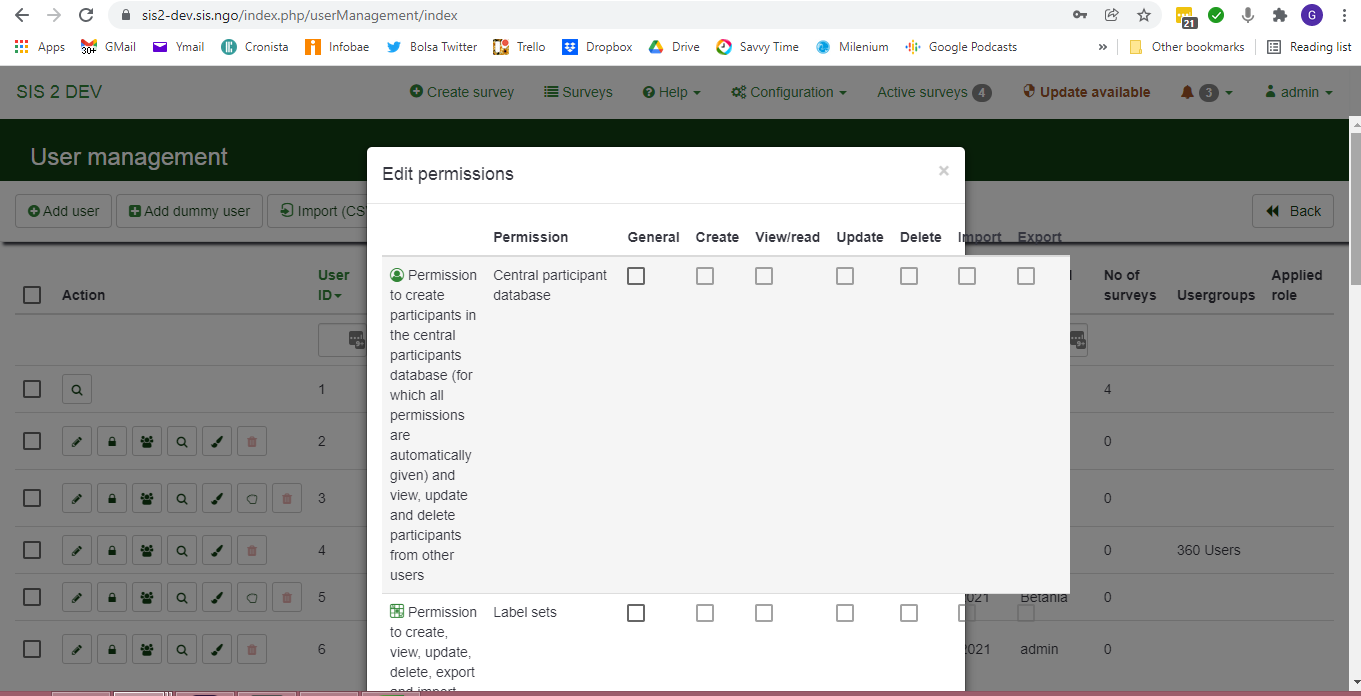Close the Edit permissions dialog
1361x696 pixels.
[943, 171]
